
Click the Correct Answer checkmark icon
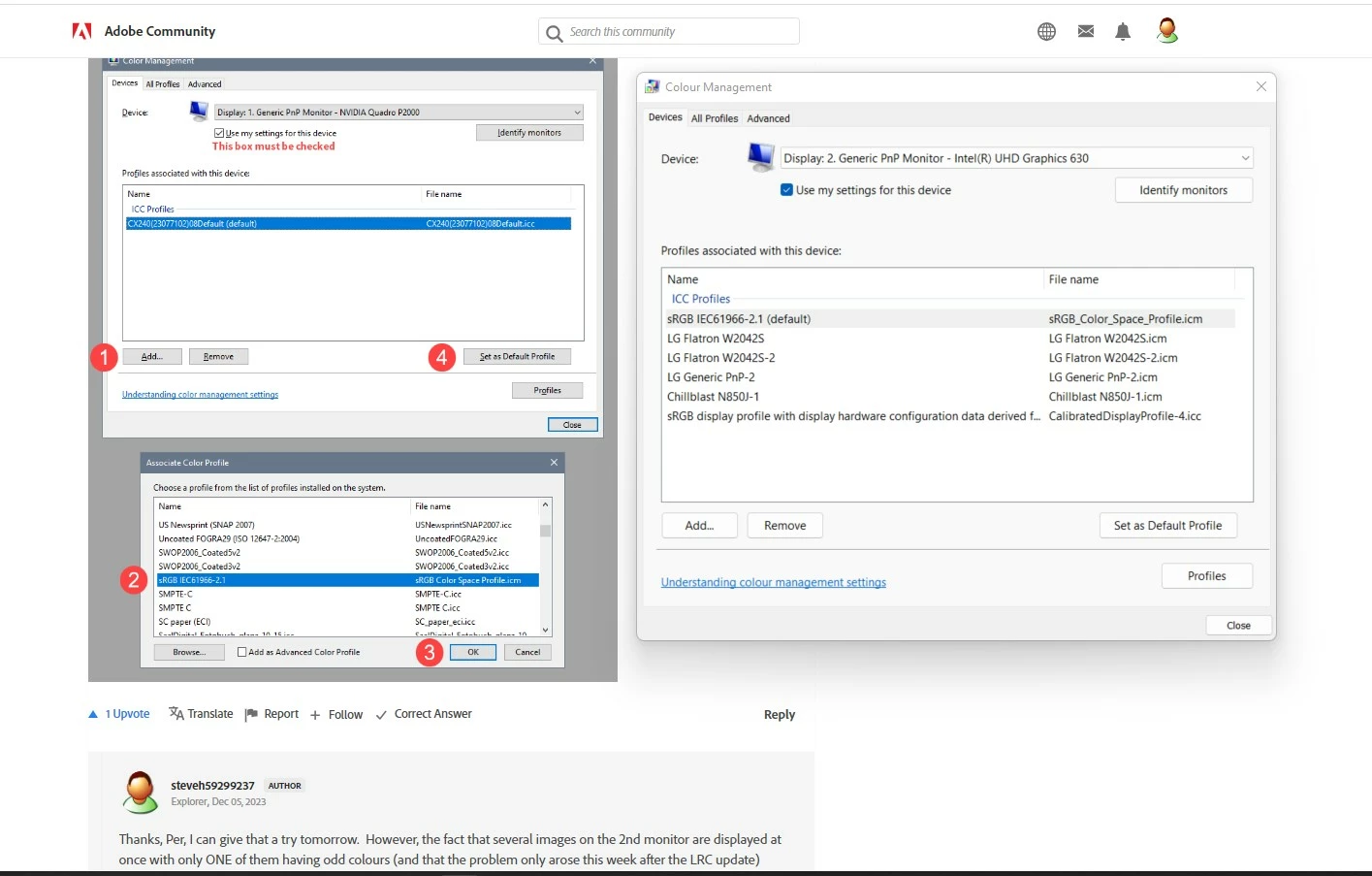click(x=381, y=715)
